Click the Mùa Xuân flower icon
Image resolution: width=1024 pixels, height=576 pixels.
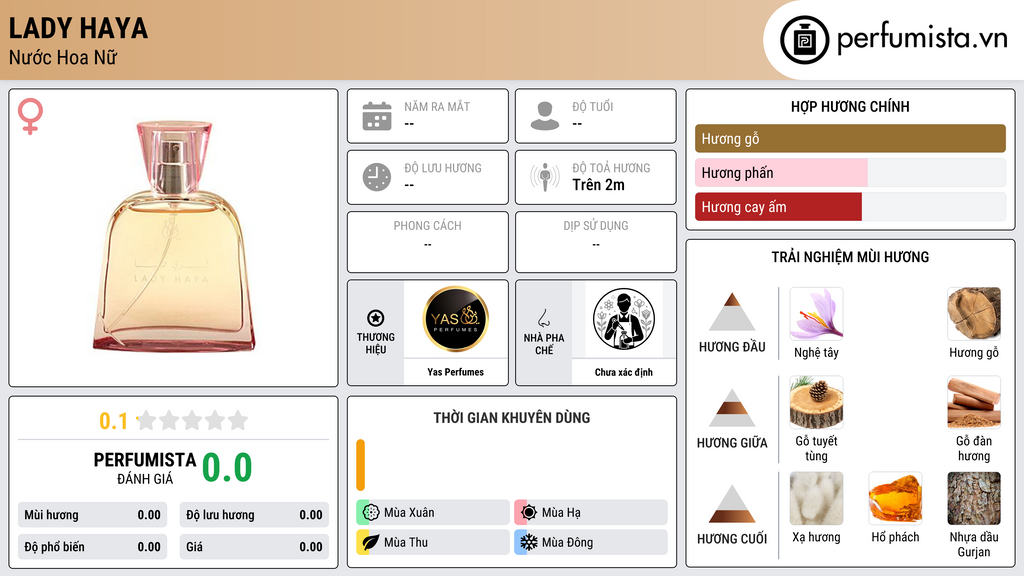(x=371, y=513)
